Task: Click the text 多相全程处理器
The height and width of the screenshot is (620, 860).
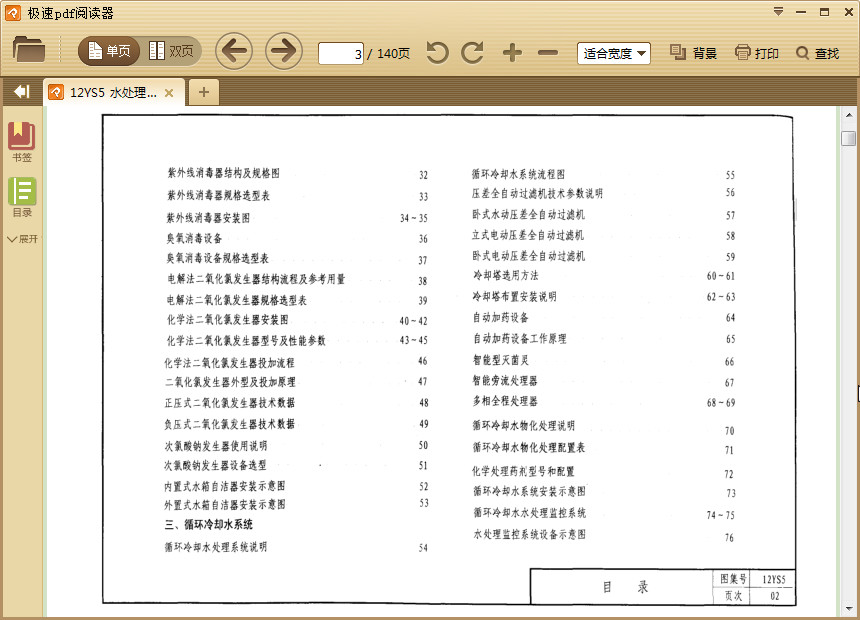Action: point(505,401)
